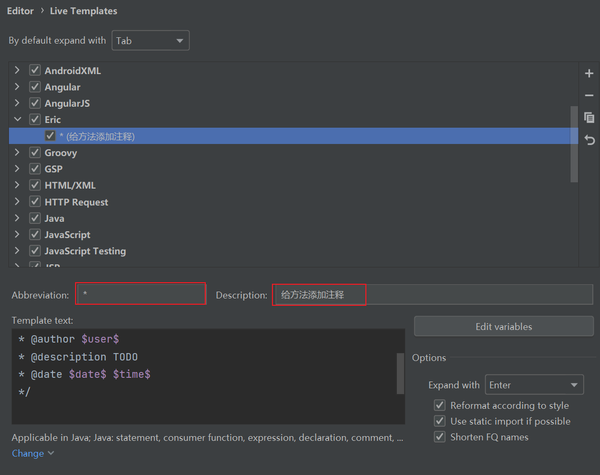
Task: Open the default expand with Tab dropdown
Action: (150, 41)
